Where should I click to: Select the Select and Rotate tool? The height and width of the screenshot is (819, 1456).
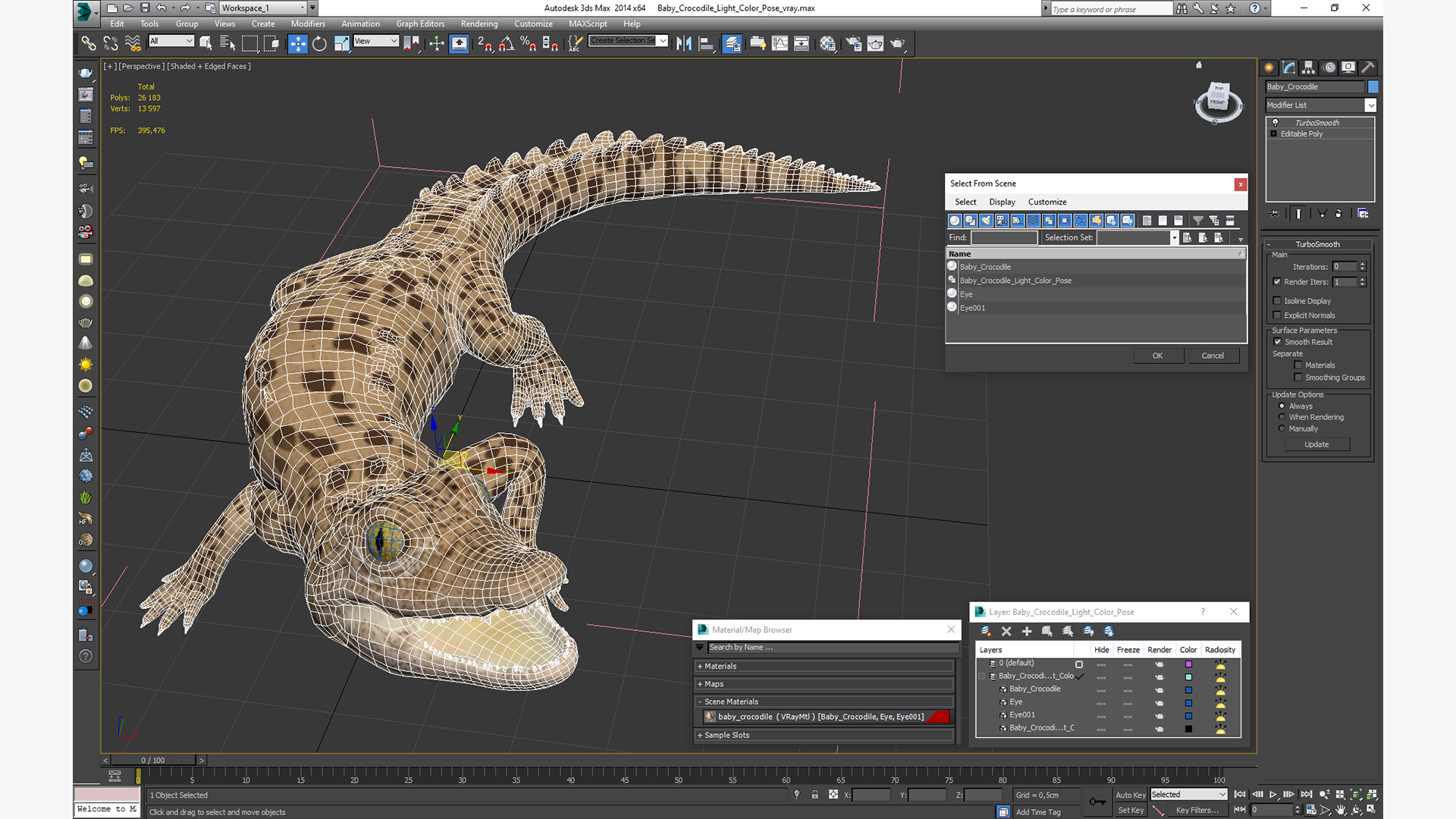point(319,44)
